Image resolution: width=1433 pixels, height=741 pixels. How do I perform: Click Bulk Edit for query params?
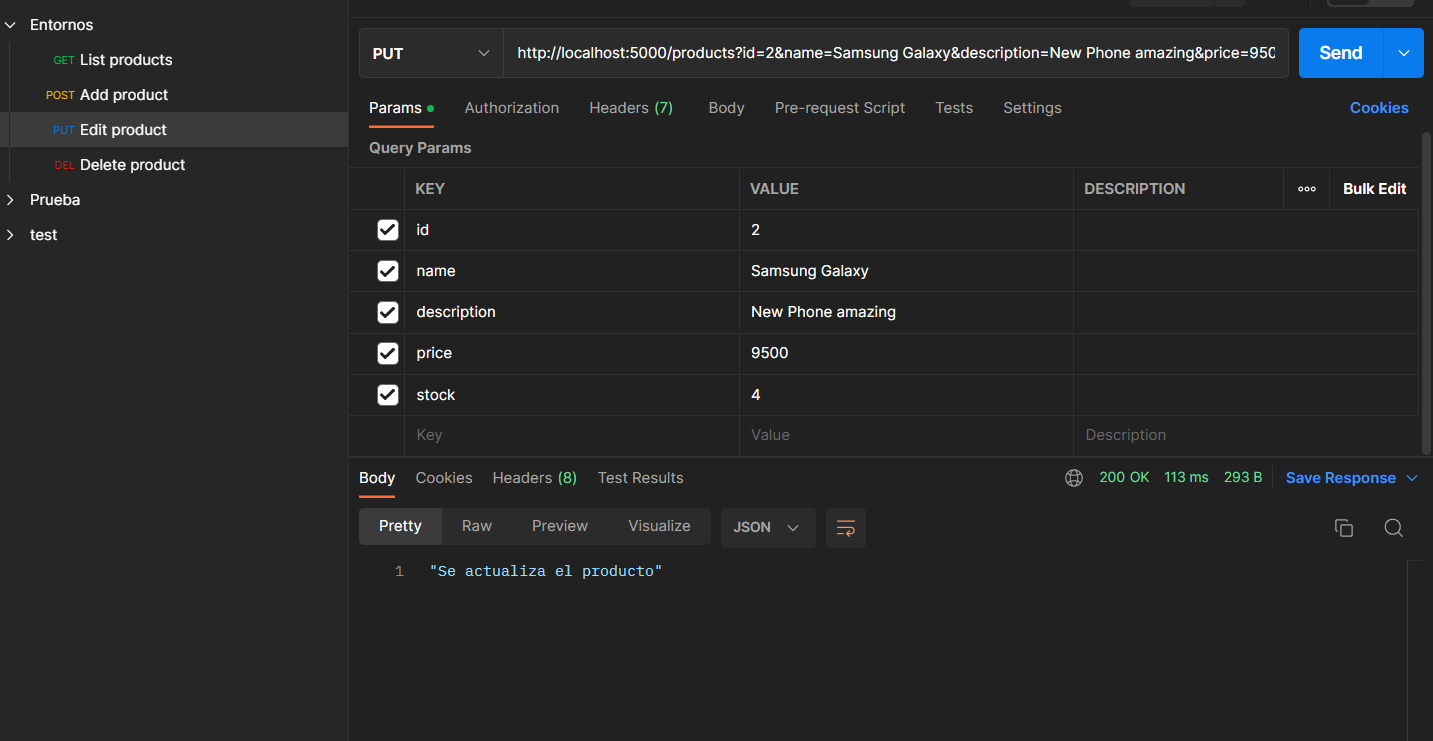pyautogui.click(x=1375, y=189)
